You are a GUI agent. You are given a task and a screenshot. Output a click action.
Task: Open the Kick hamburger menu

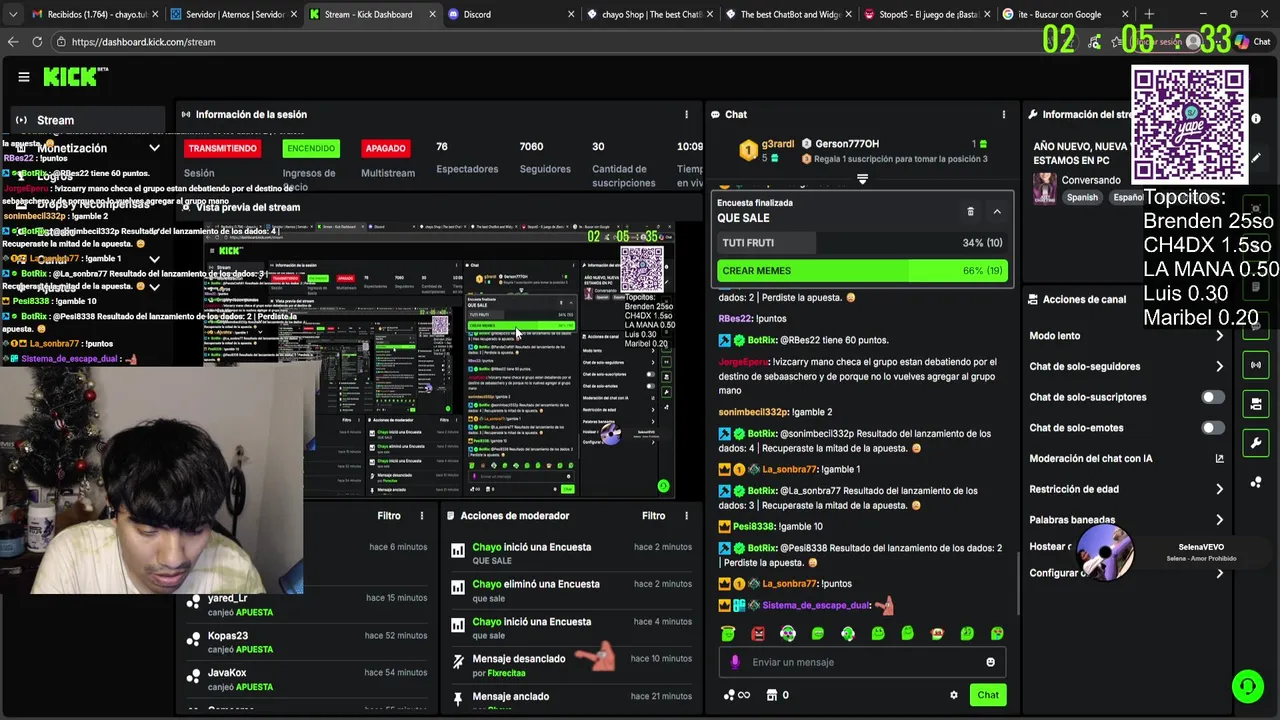[x=24, y=77]
